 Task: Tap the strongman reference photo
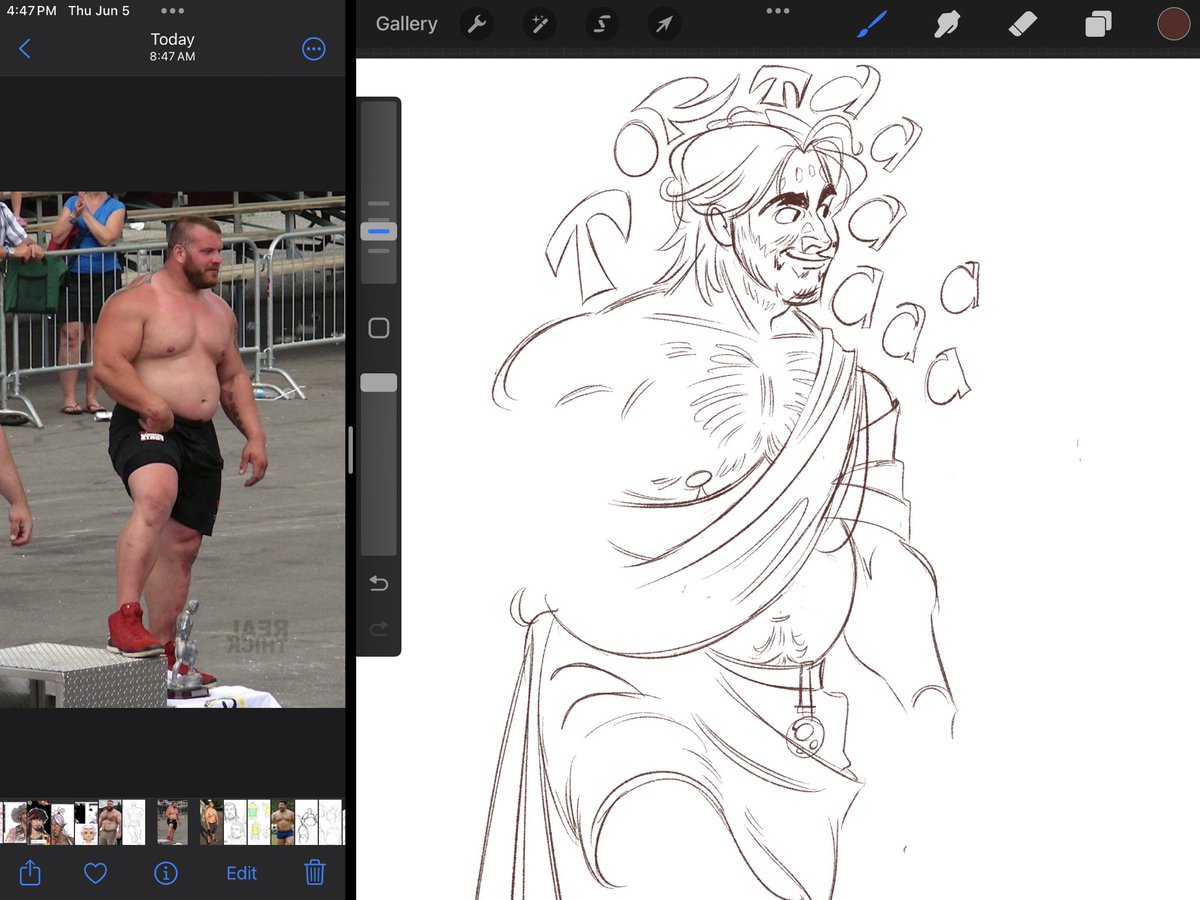coord(172,449)
